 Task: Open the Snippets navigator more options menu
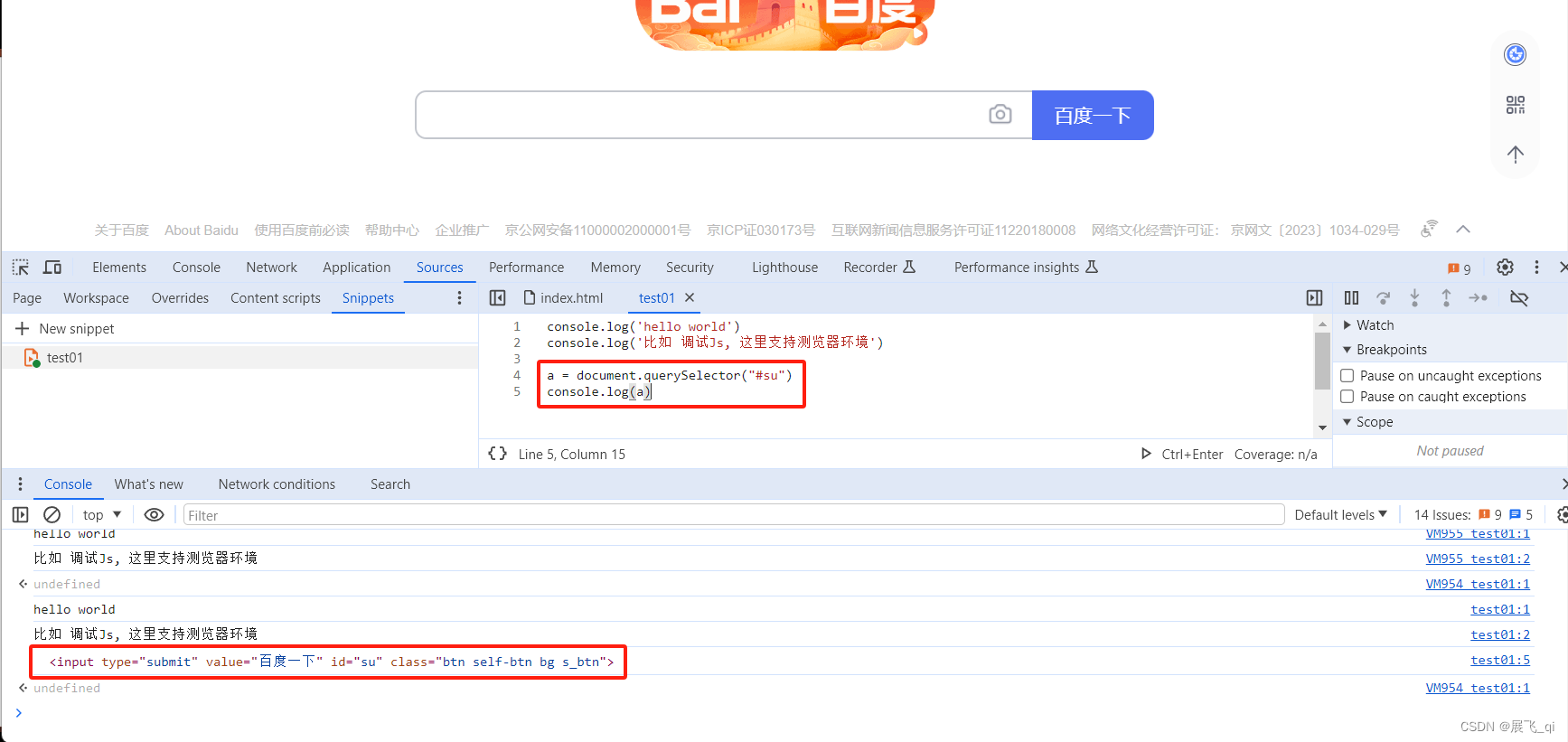tap(459, 298)
